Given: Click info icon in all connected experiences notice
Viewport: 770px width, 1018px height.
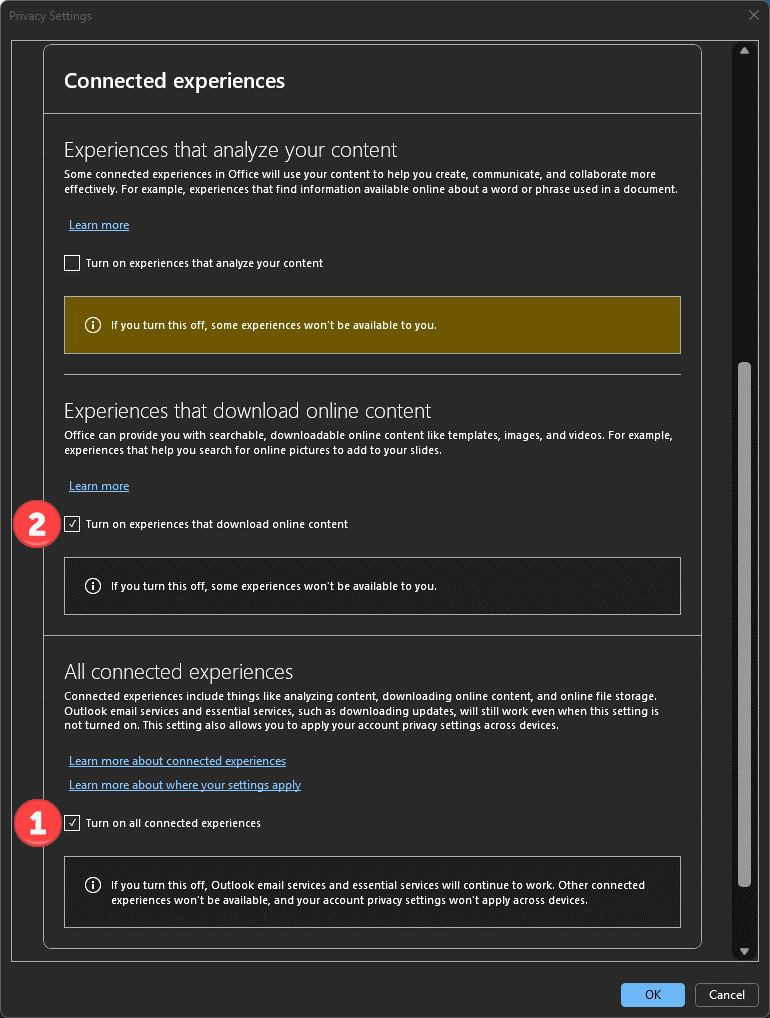Looking at the screenshot, I should coord(93,885).
